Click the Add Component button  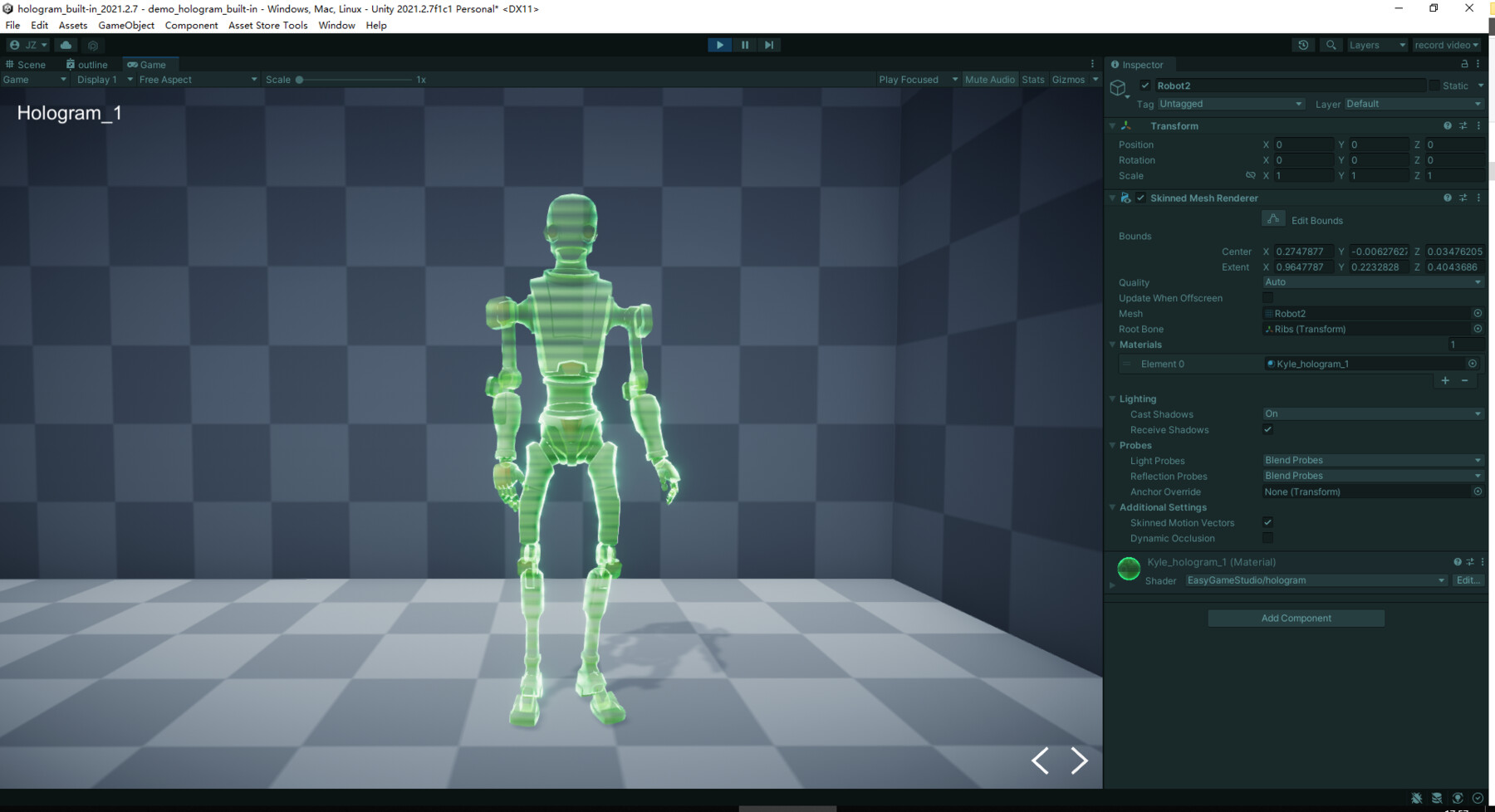[x=1296, y=618]
